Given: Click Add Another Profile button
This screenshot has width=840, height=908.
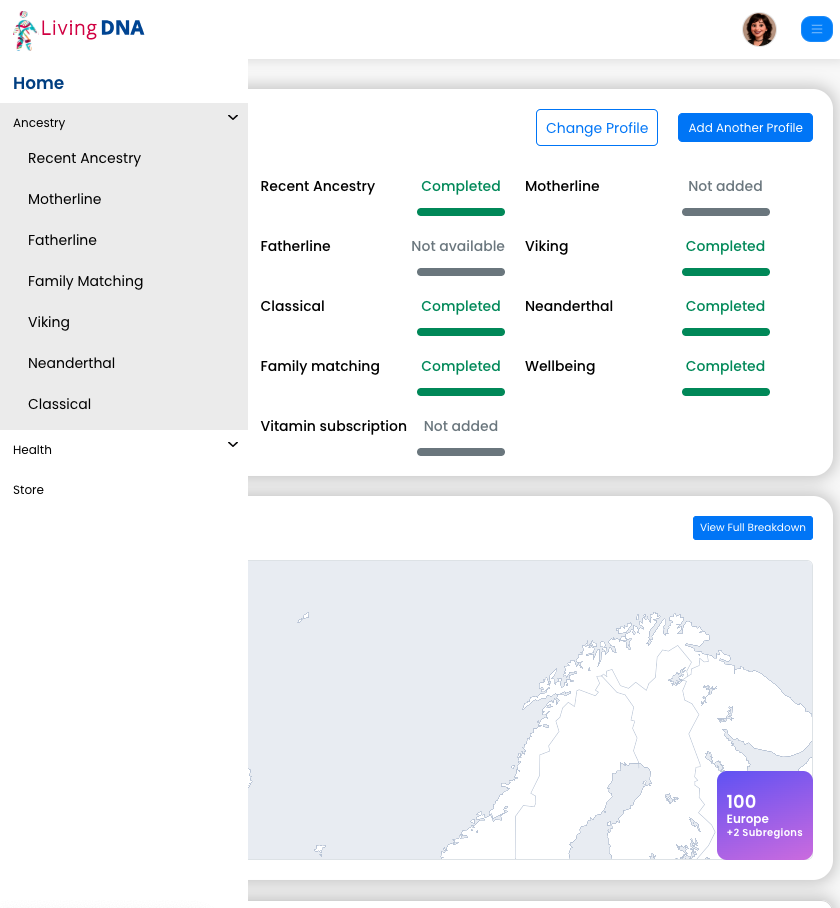Looking at the screenshot, I should point(745,127).
